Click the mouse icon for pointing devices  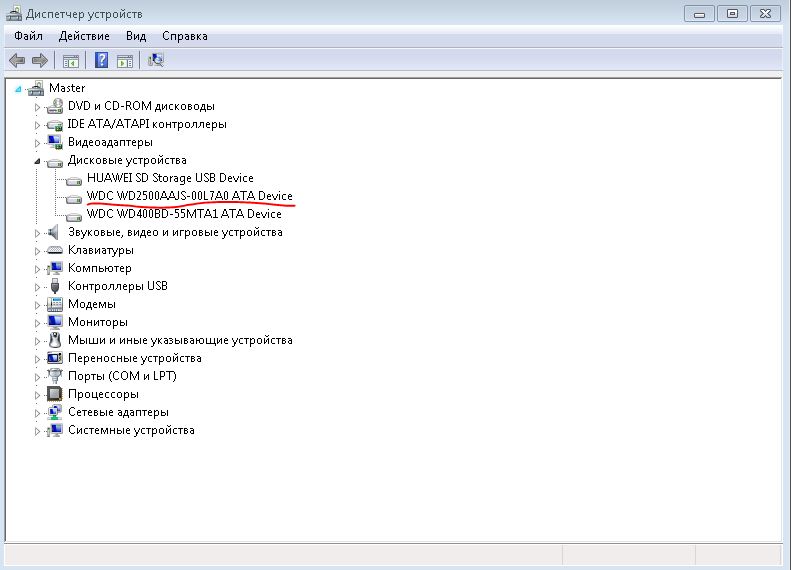click(x=55, y=340)
